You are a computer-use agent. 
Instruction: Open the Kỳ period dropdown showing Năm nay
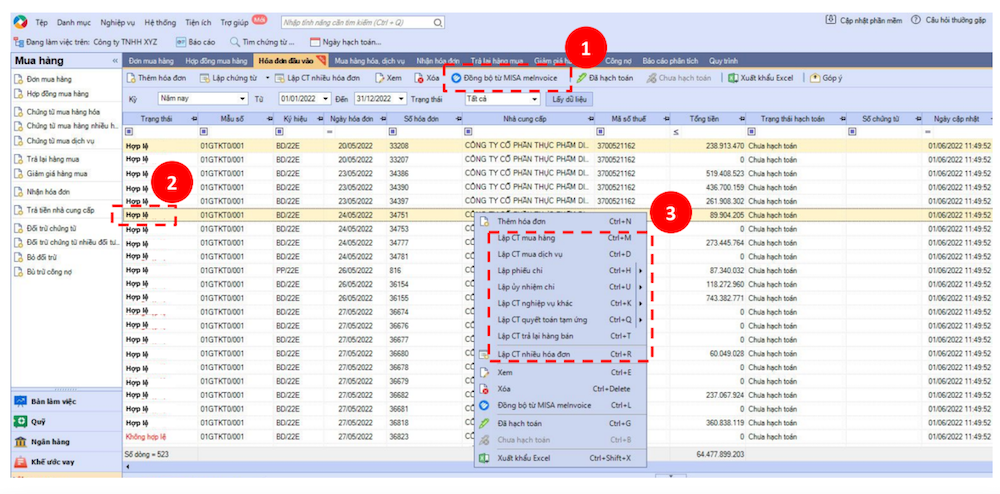click(243, 99)
